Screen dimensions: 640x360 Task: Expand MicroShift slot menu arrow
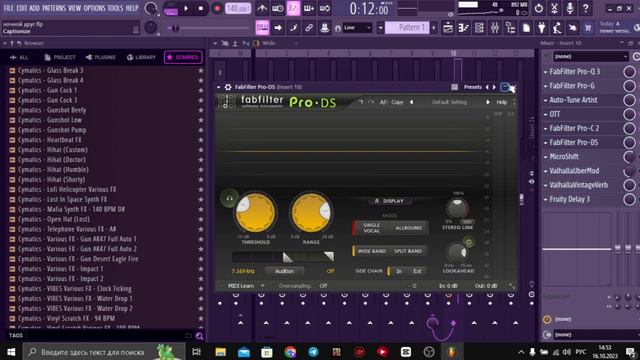click(x=545, y=157)
